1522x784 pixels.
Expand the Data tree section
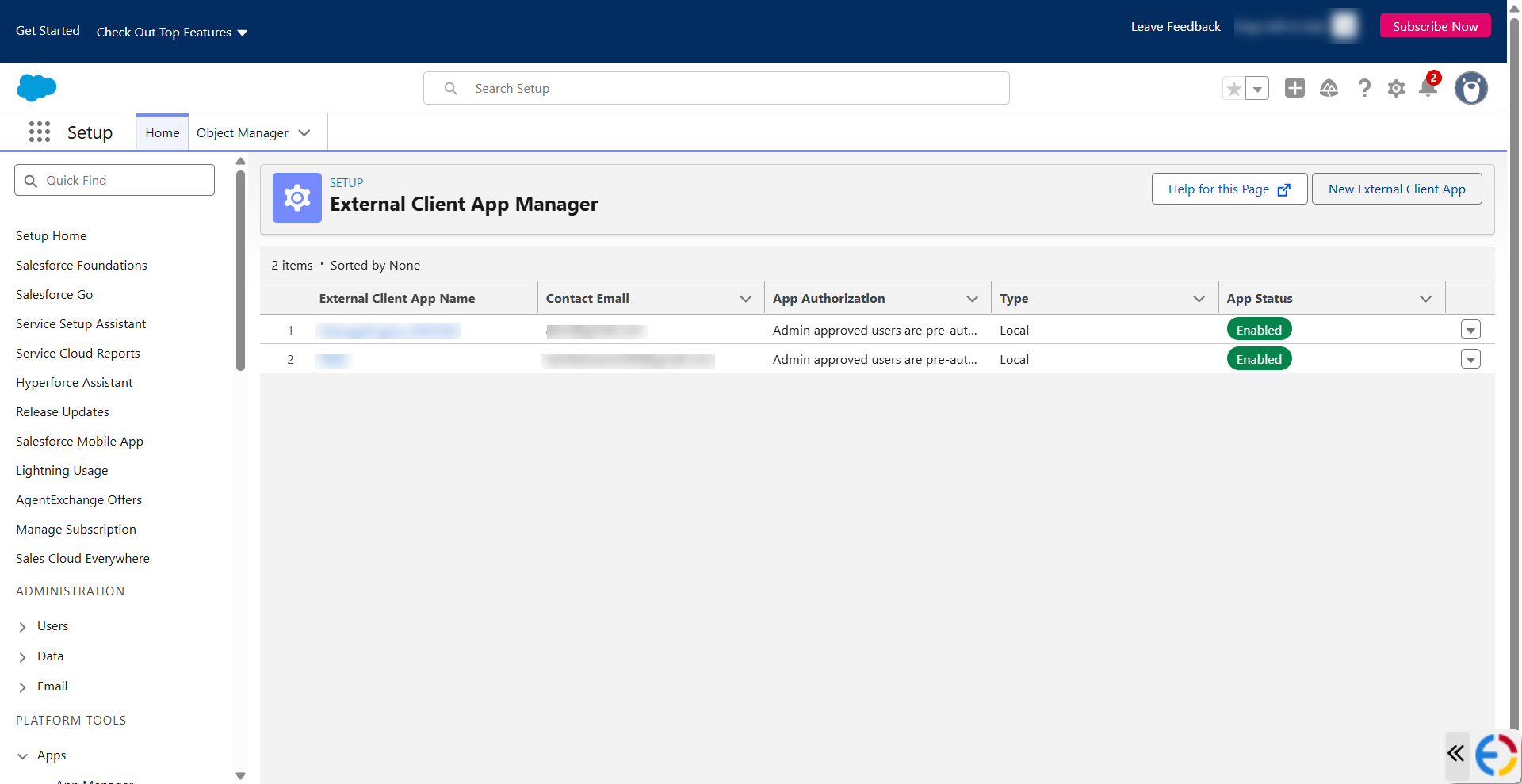point(22,656)
